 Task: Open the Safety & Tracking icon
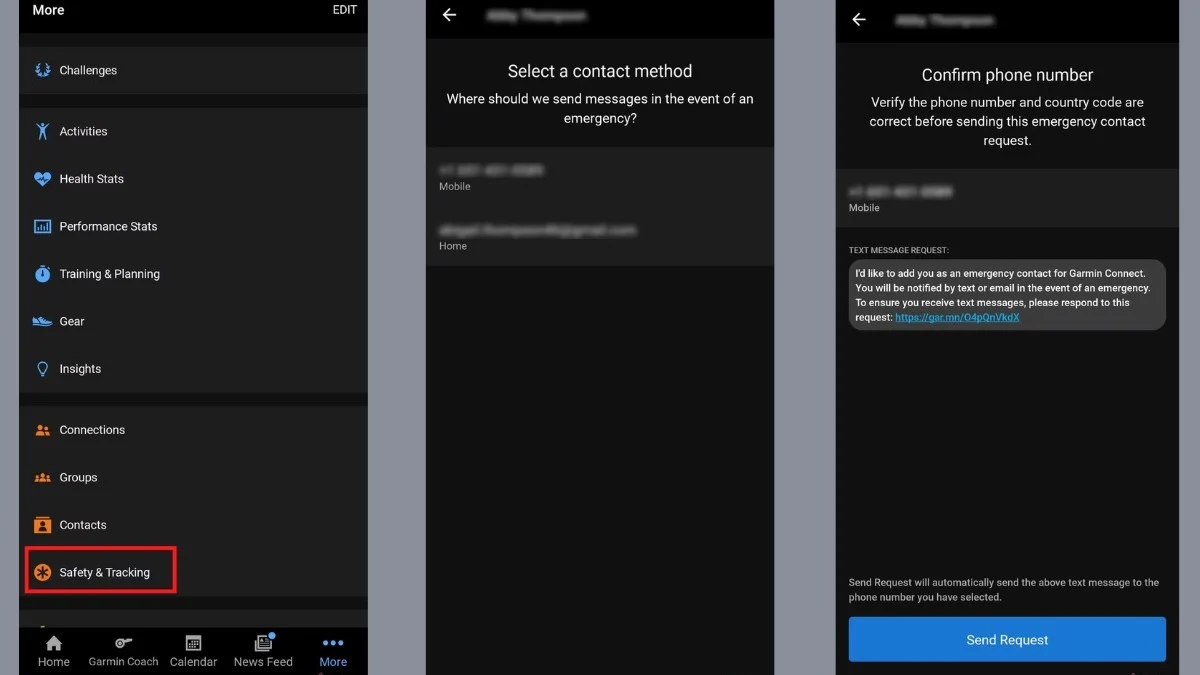pyautogui.click(x=42, y=573)
